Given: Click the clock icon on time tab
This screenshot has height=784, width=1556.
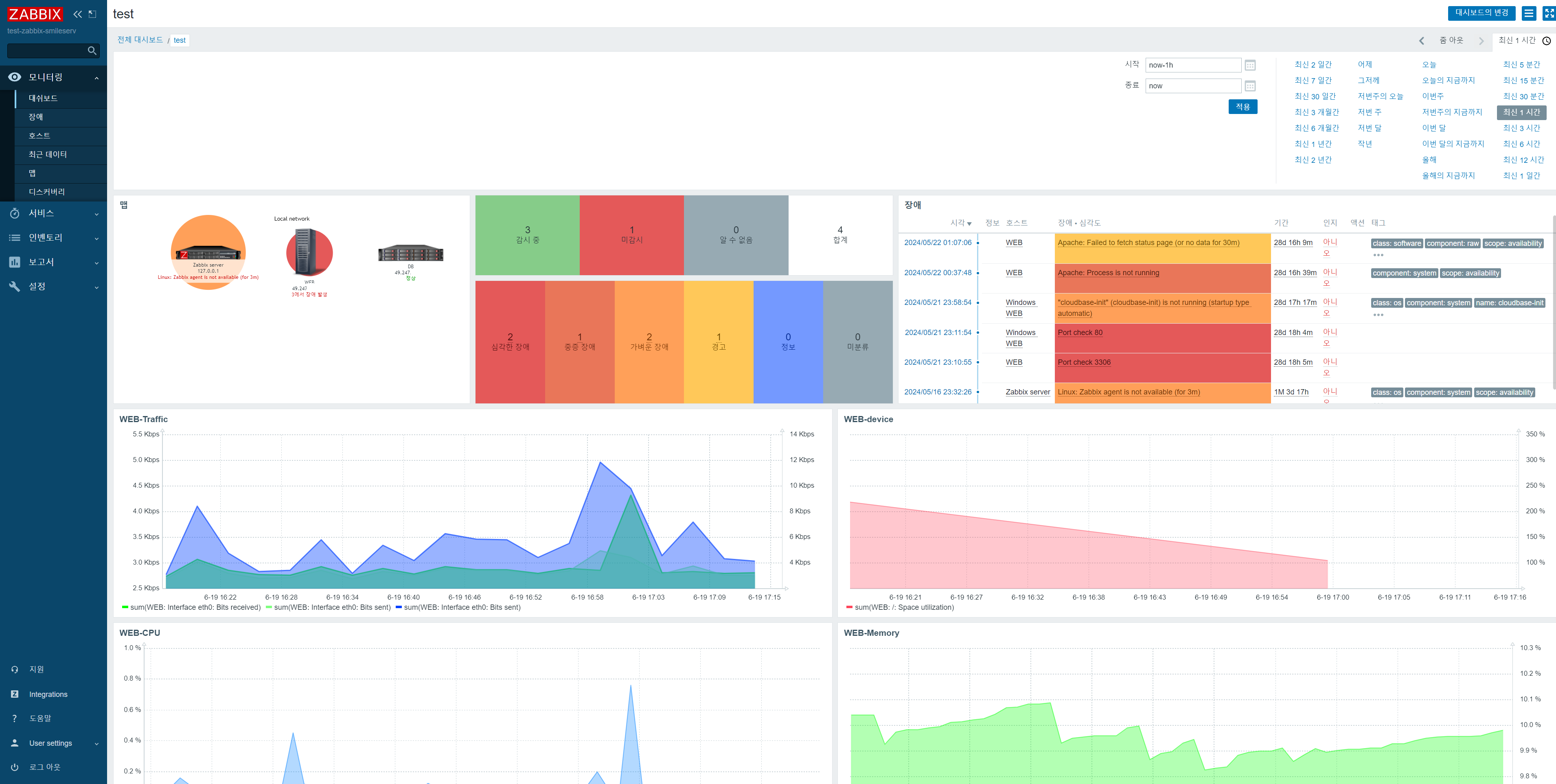Looking at the screenshot, I should click(x=1546, y=40).
